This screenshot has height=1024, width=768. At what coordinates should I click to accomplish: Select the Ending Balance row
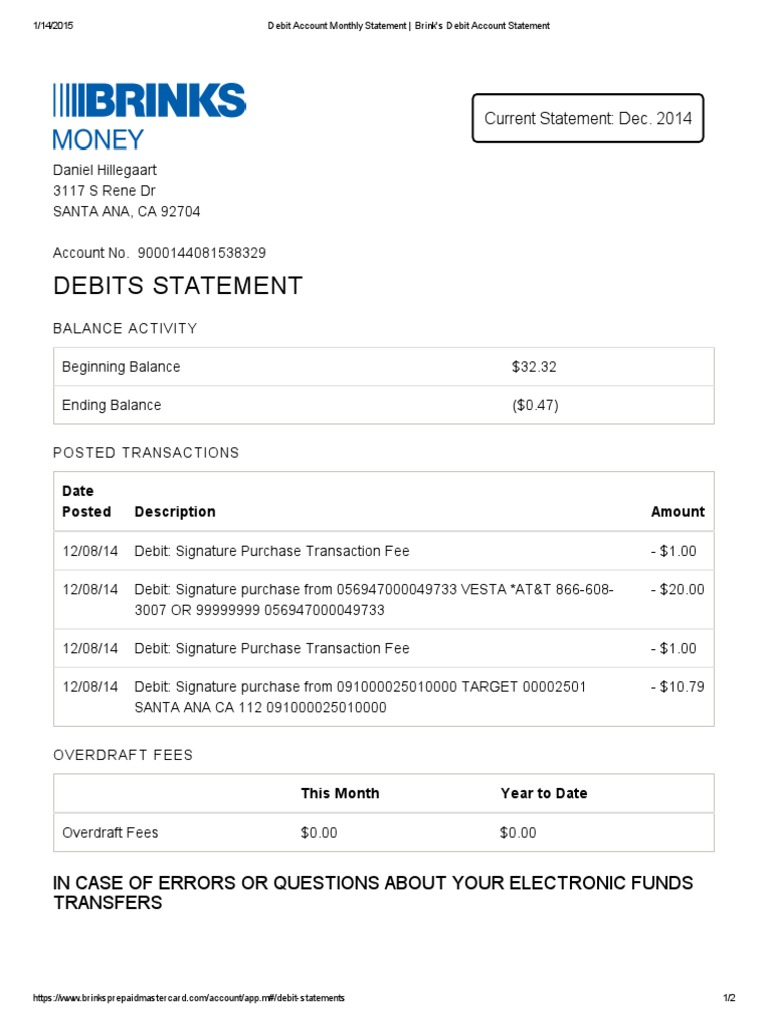tap(384, 406)
